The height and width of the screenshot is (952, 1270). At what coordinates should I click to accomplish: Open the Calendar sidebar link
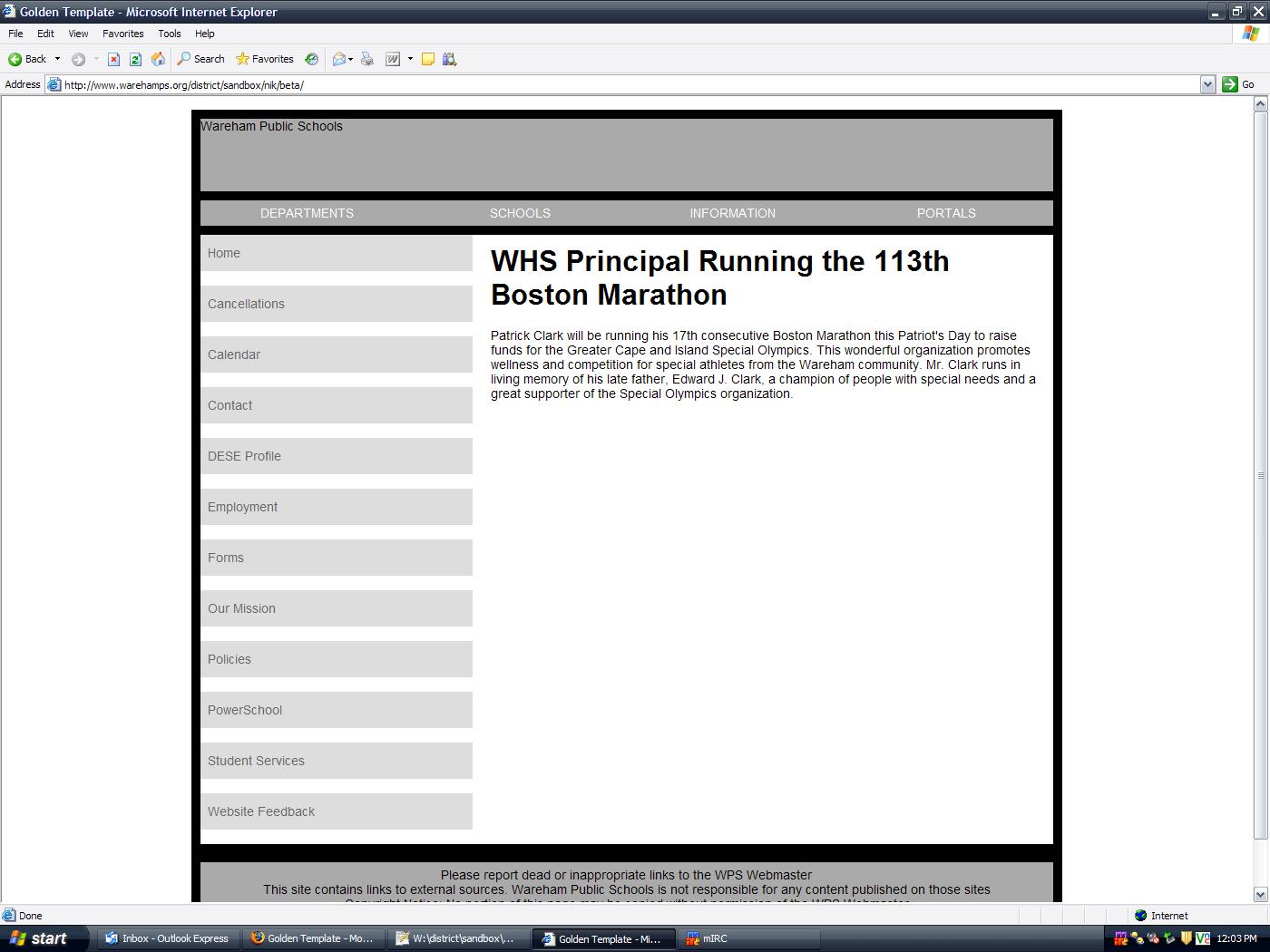tap(337, 355)
